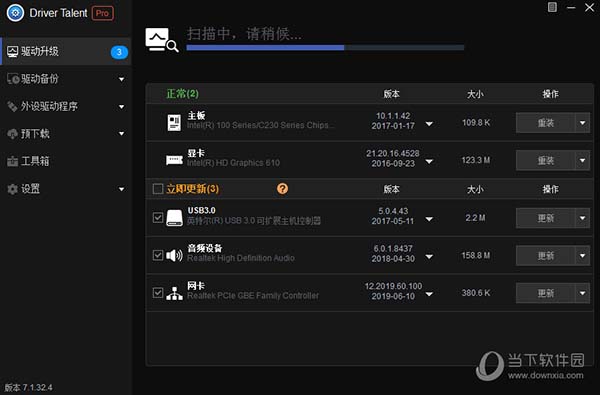
Task: Click the 正常(2) section header
Action: (x=182, y=93)
